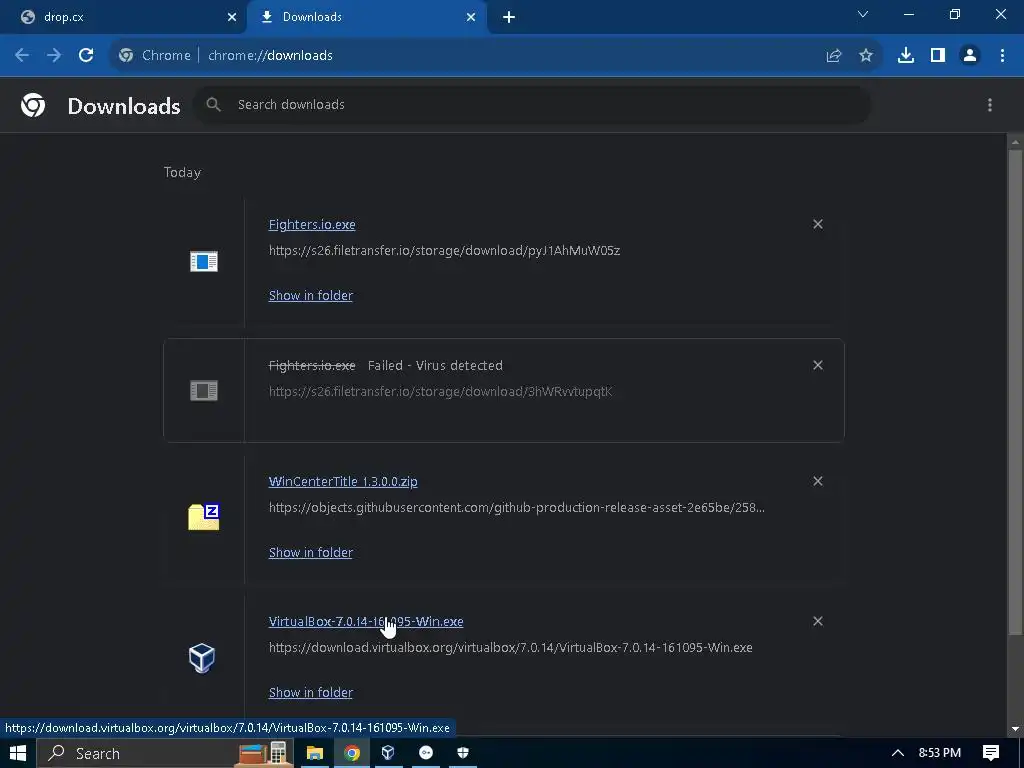
Task: Open the Downloads page more actions menu
Action: pos(990,105)
